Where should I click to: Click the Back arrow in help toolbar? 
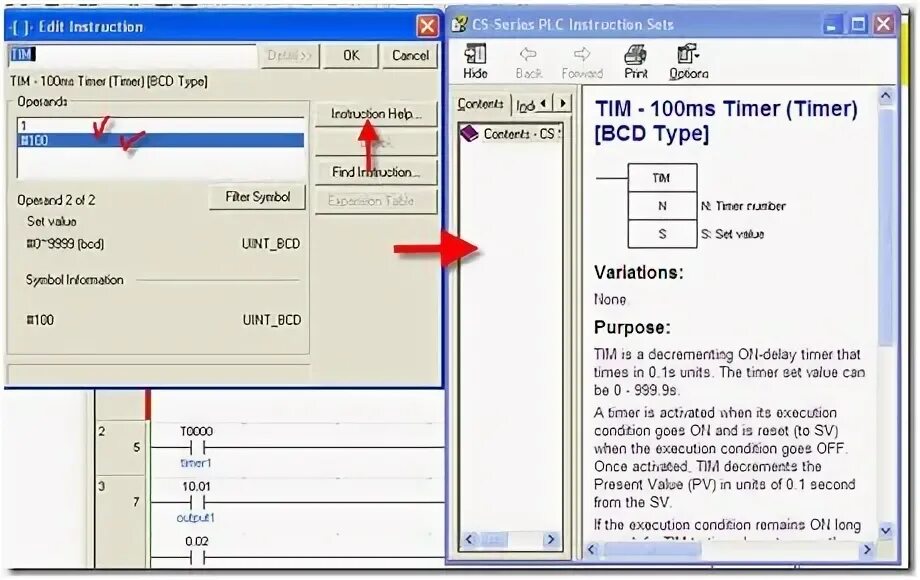point(528,62)
